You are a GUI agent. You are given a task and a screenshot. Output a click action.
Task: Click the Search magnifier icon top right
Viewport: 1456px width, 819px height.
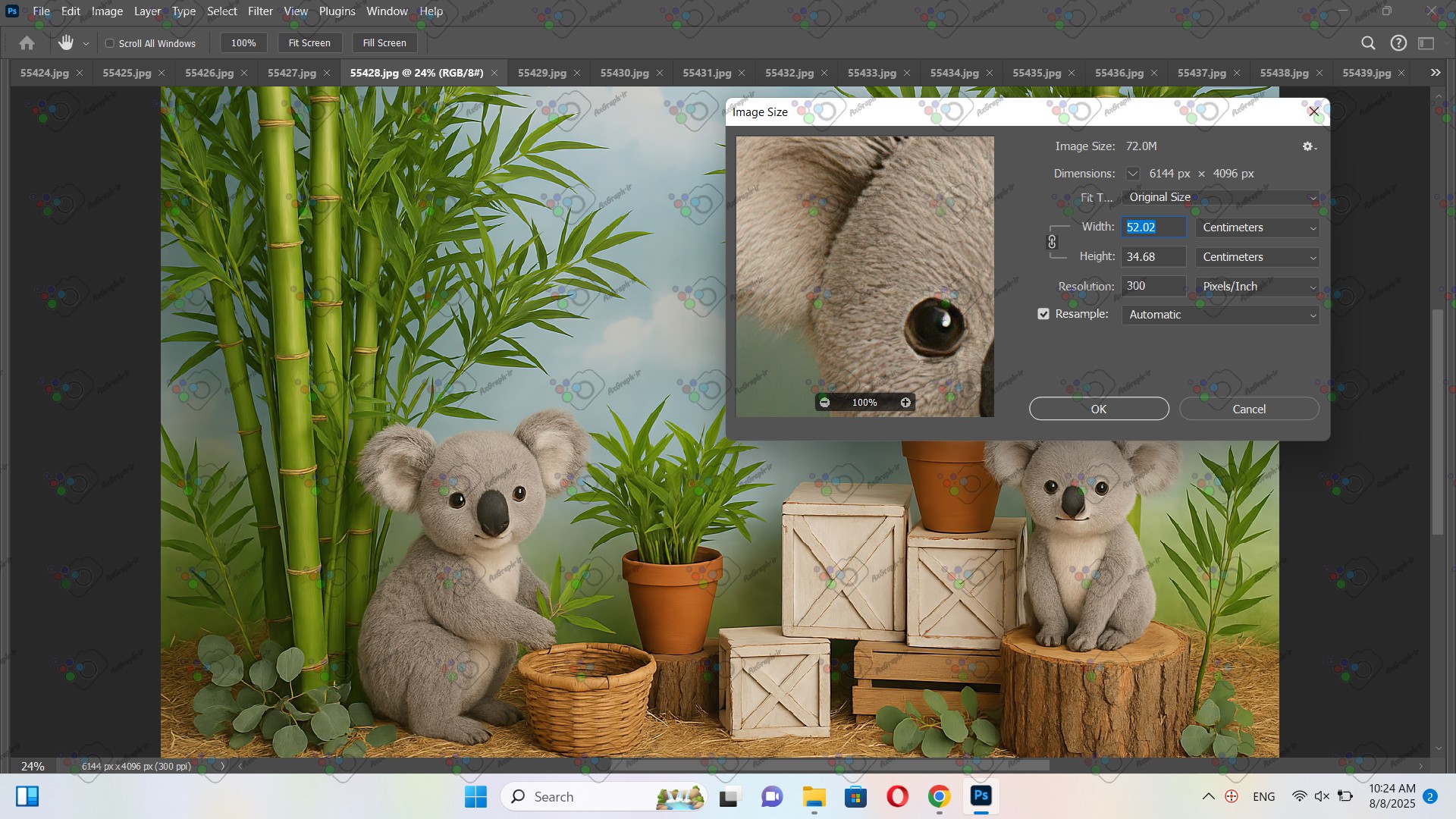click(x=1368, y=43)
